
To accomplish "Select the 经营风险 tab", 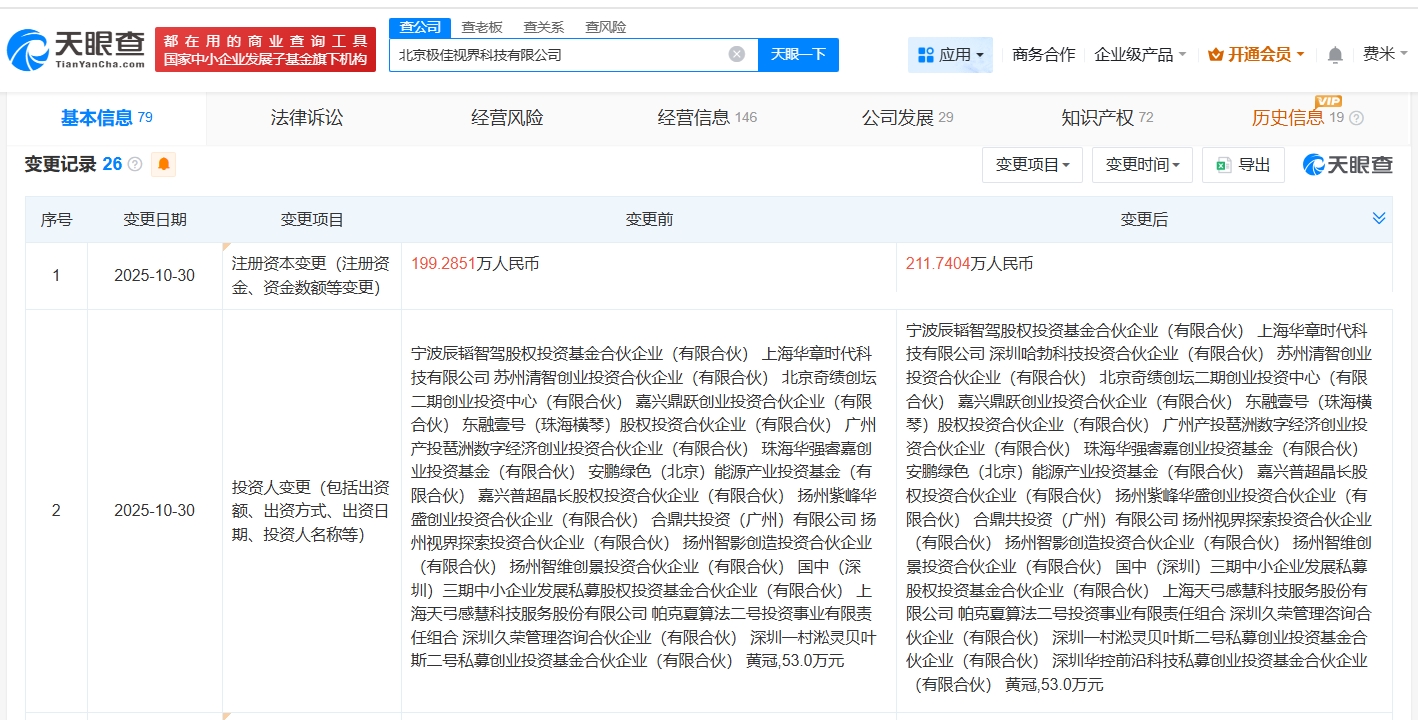I will click(x=507, y=118).
